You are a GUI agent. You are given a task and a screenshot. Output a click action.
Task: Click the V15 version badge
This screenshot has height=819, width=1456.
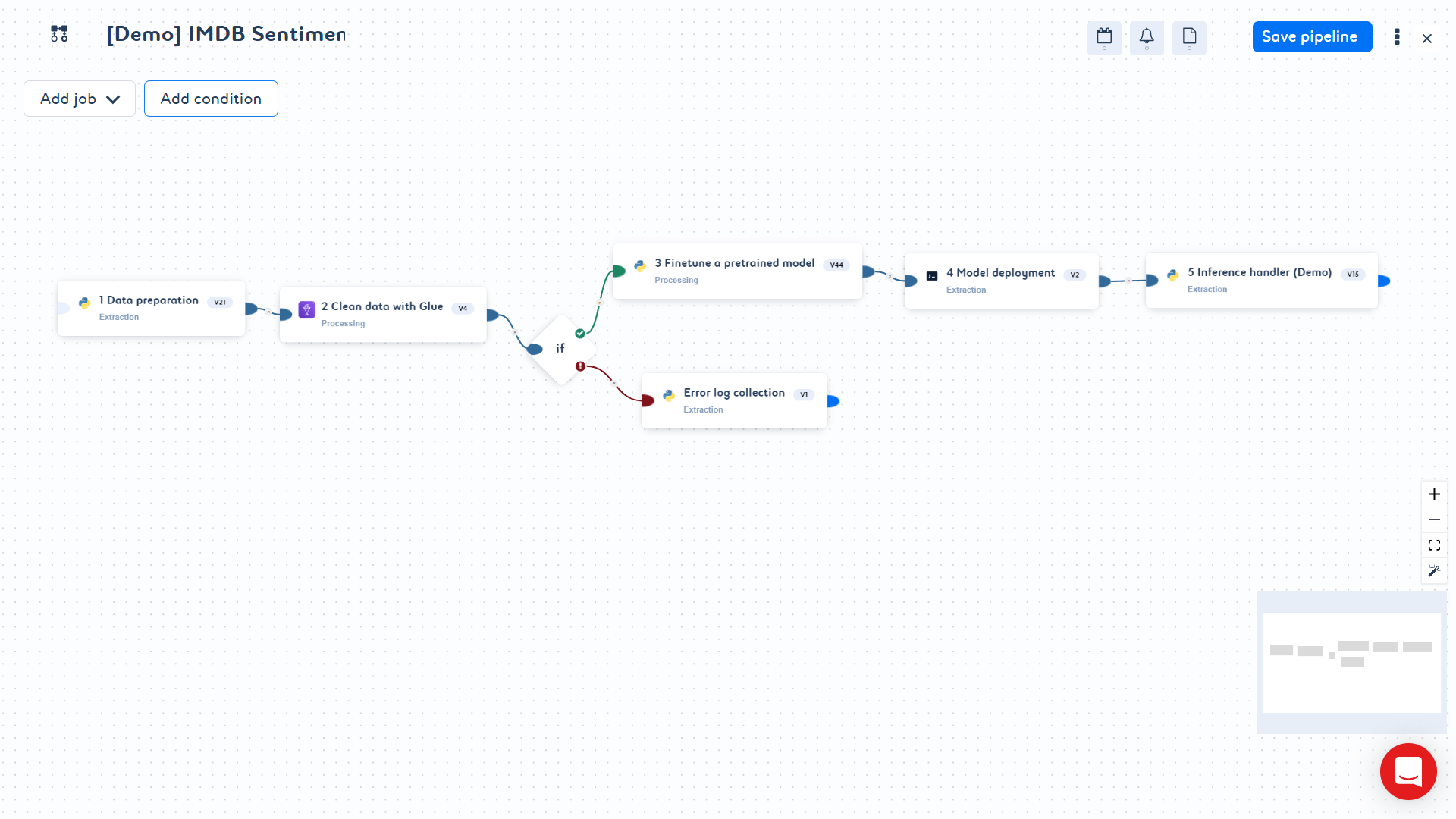(x=1353, y=274)
